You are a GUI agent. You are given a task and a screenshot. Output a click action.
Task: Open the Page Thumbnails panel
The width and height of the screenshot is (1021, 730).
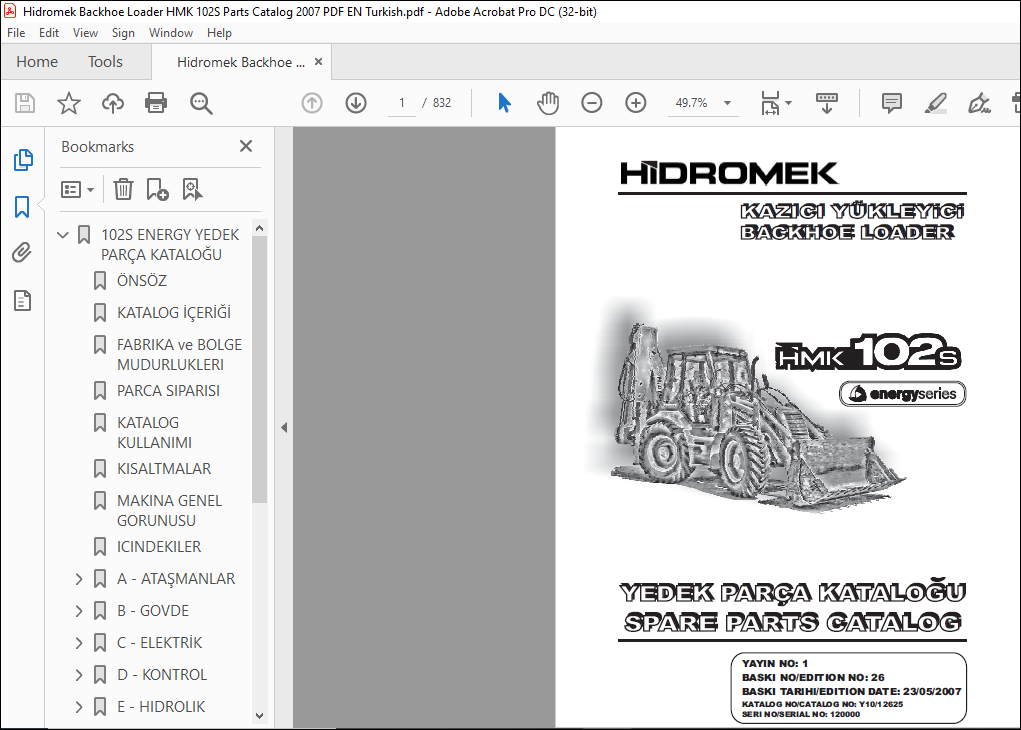coord(23,160)
